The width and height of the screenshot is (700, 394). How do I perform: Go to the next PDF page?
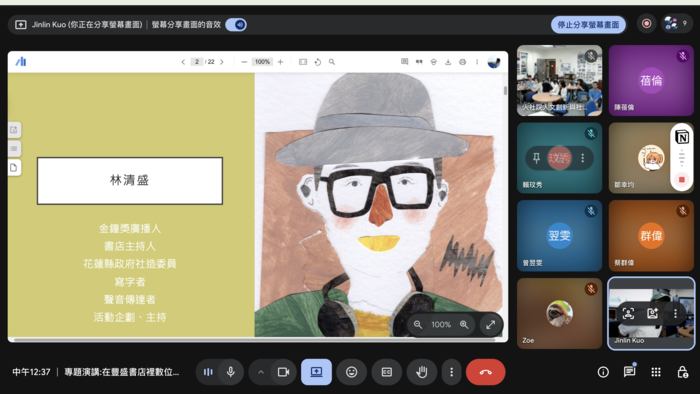click(222, 62)
